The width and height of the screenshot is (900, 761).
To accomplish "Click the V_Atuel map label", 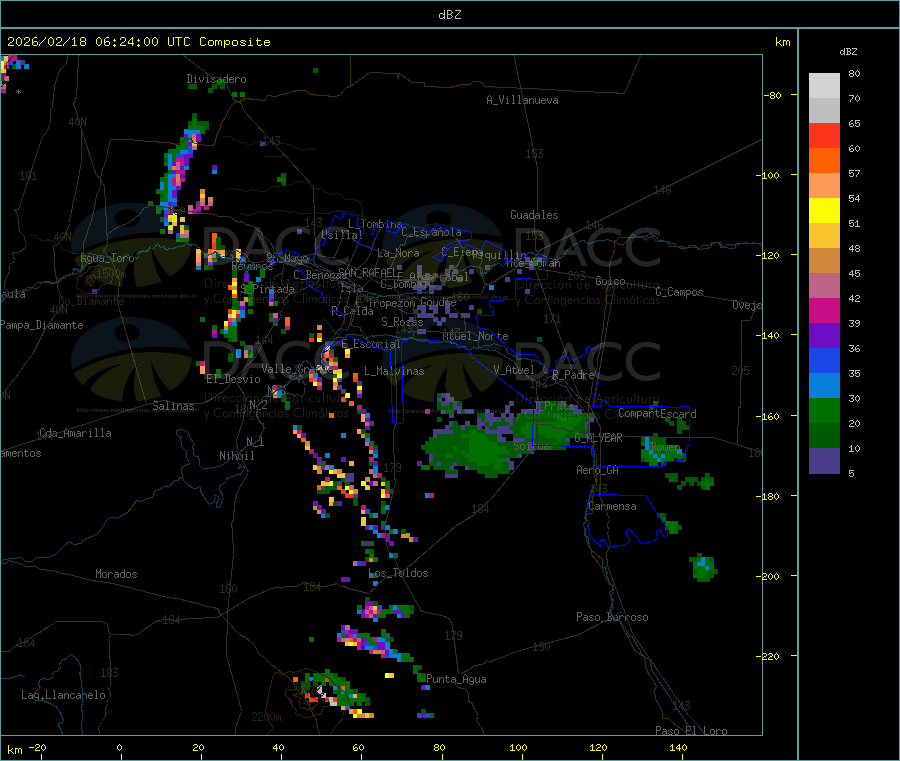I will pos(514,370).
